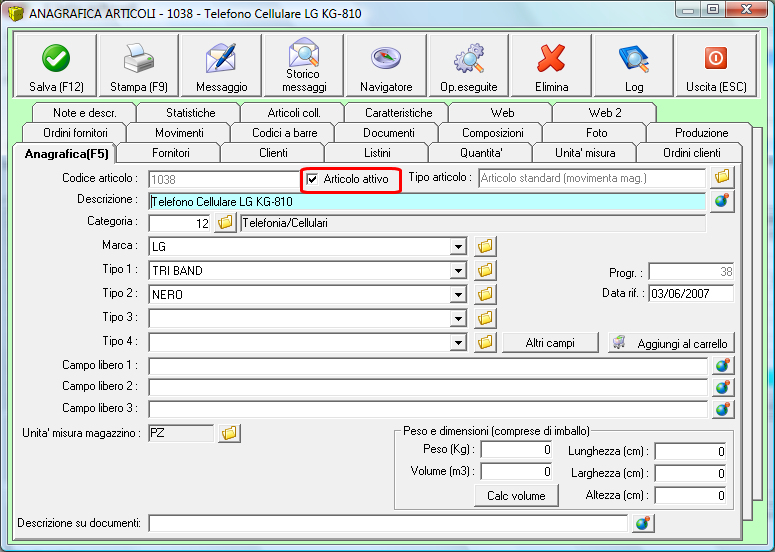Open the Web tab
The image size is (775, 552).
(502, 112)
